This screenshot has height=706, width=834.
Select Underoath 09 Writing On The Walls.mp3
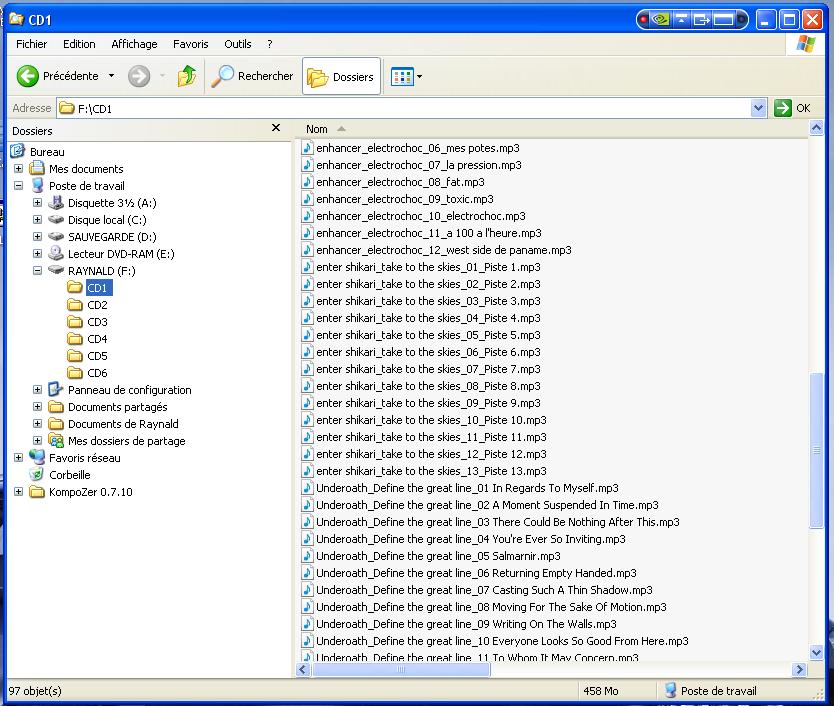466,624
